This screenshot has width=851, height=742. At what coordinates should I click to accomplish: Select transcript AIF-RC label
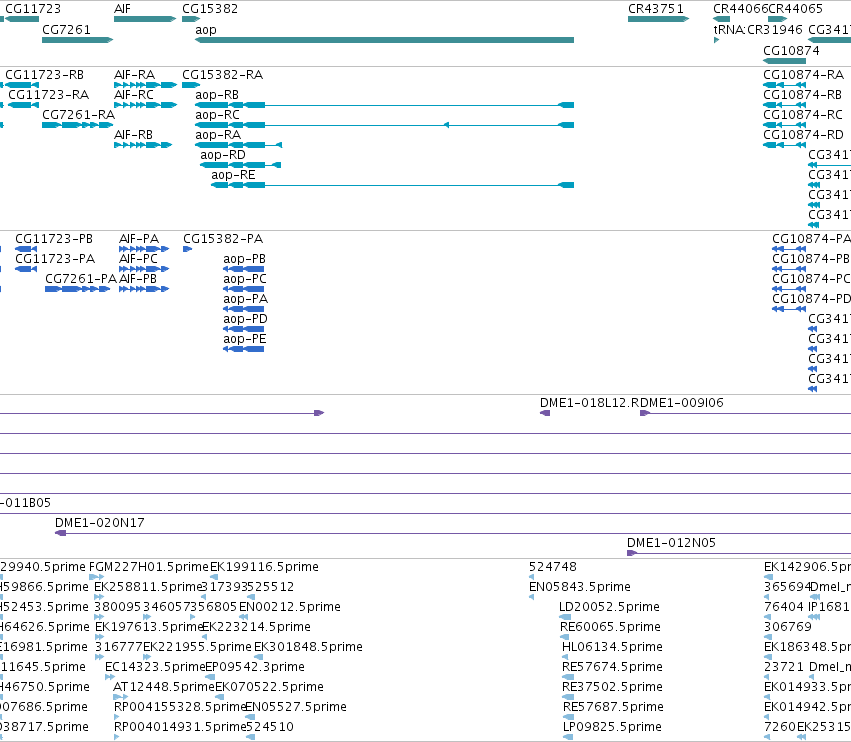pyautogui.click(x=134, y=94)
